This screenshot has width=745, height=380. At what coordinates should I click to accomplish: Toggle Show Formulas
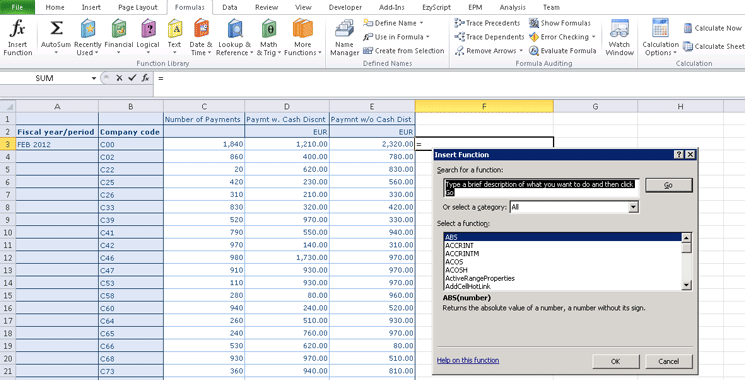(560, 23)
